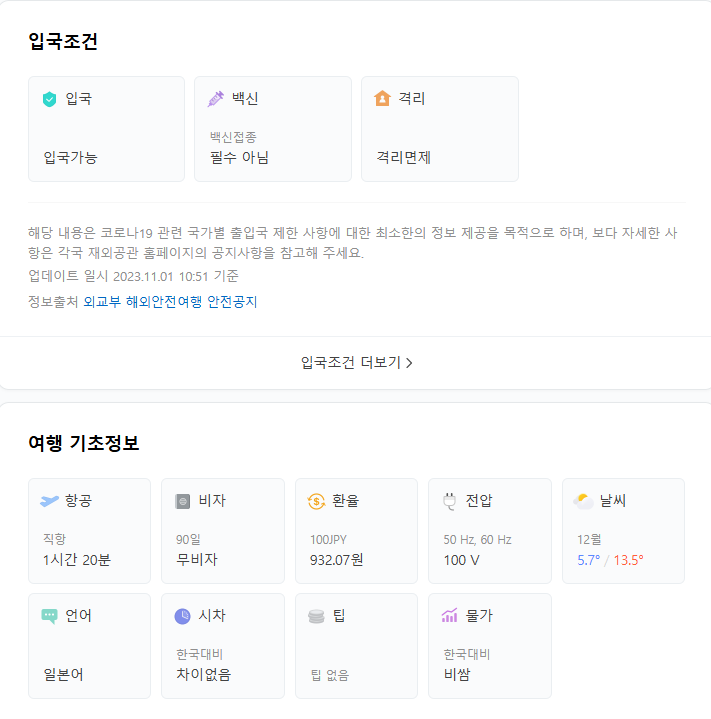Select the 100 V voltage card
The image size is (711, 719).
490,531
